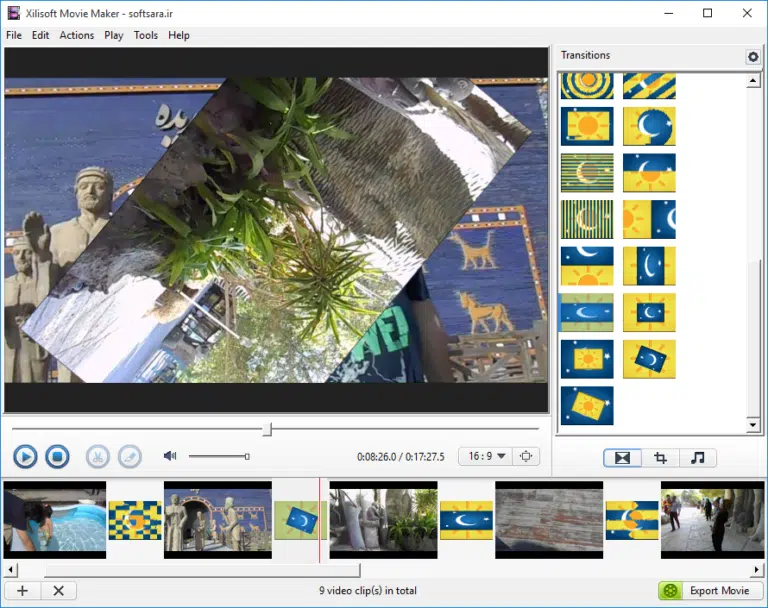Screen dimensions: 768x608
Task: Click the horizontal moon band transition in timeline
Action: coord(466,520)
